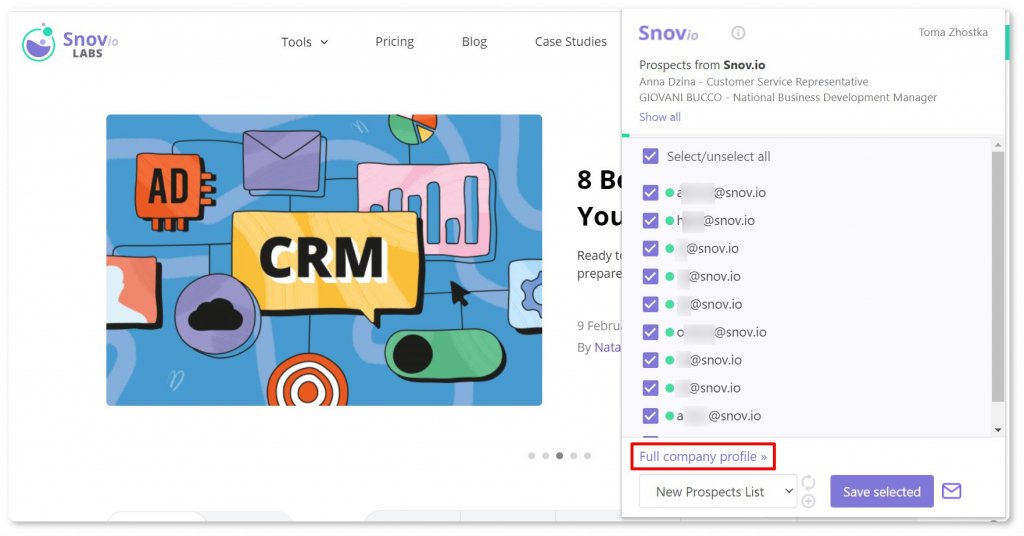The width and height of the screenshot is (1024, 536).
Task: Uncheck the first email starting with 'a'
Action: pyautogui.click(x=650, y=193)
